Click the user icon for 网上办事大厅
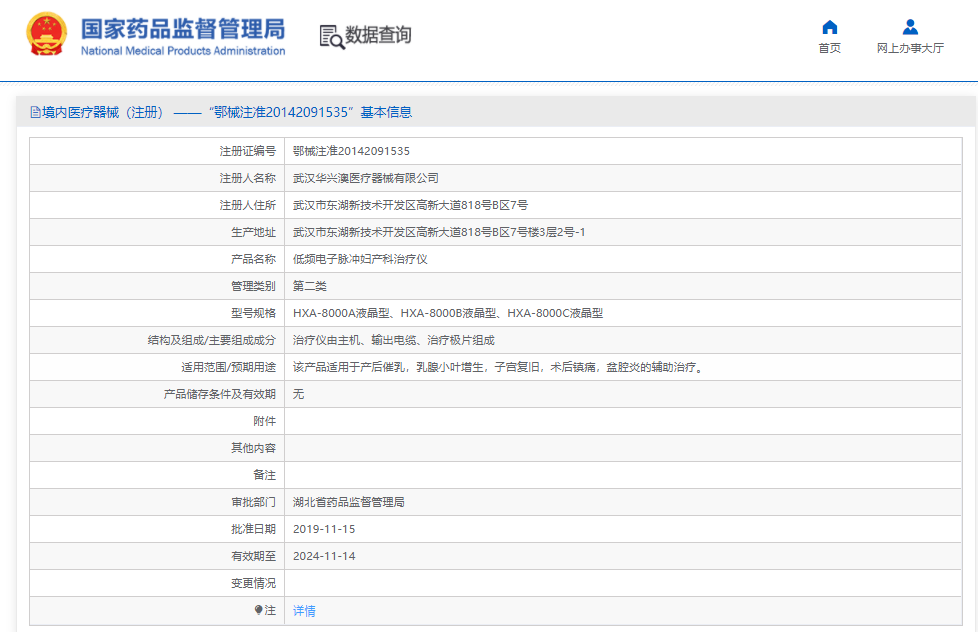 point(910,27)
